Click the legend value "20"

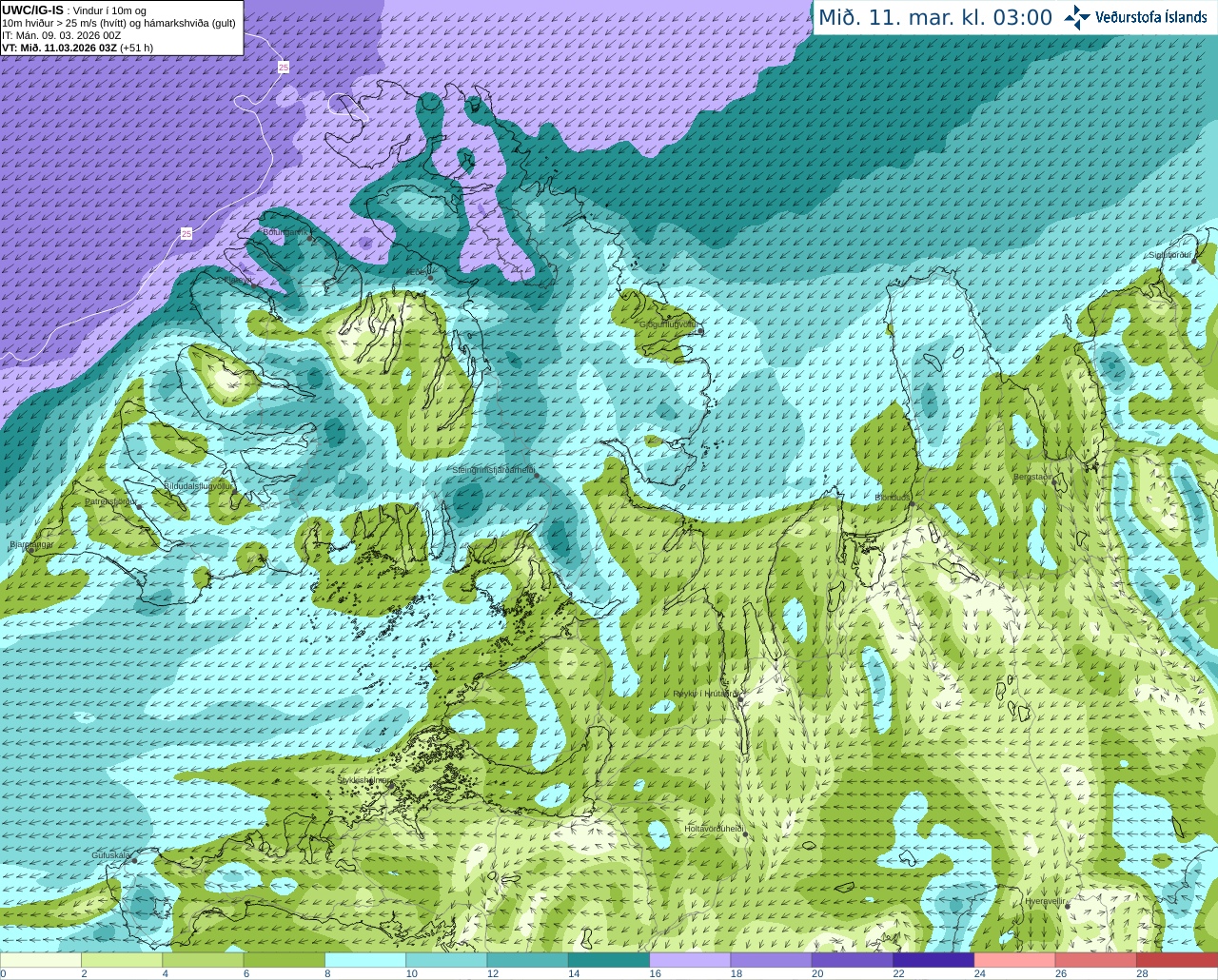[817, 973]
